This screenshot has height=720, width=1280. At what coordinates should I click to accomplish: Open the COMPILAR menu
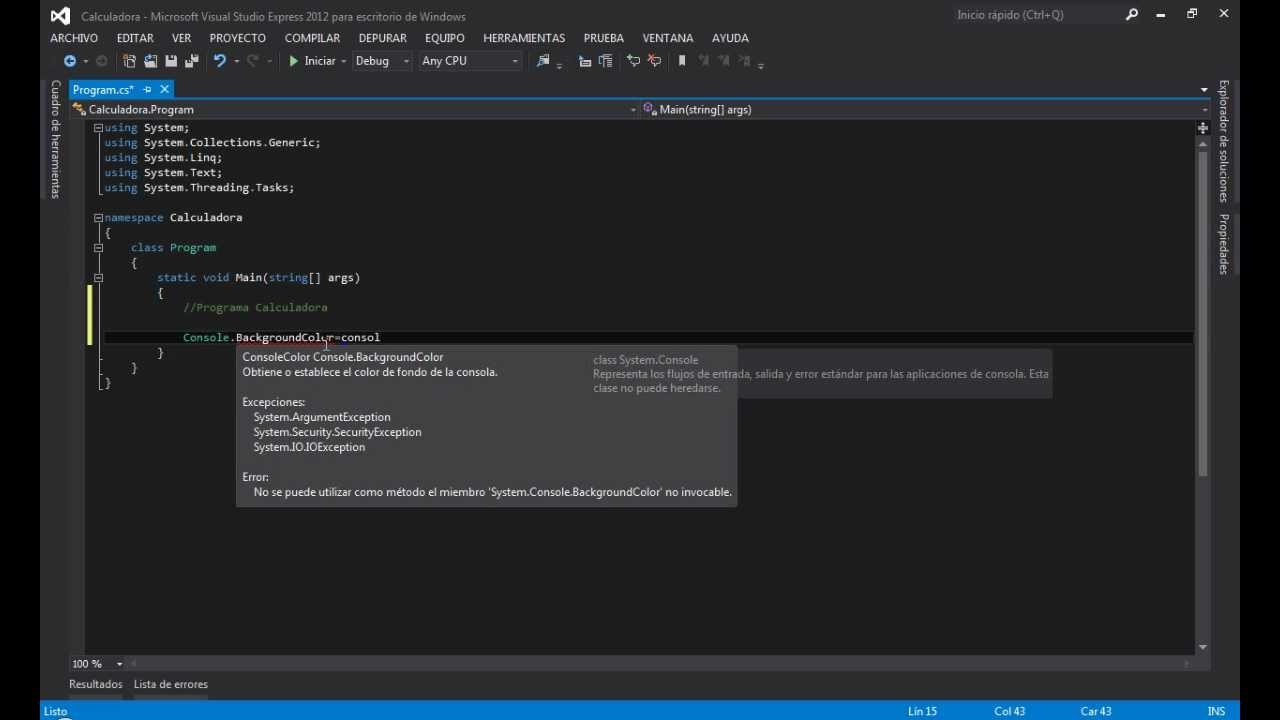pyautogui.click(x=313, y=38)
